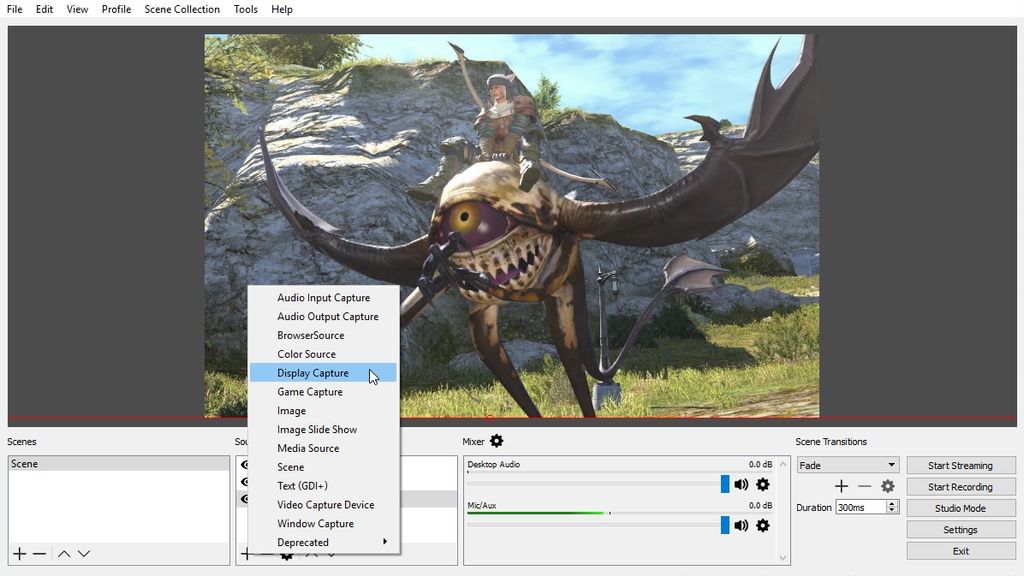Open Mic/Aux properties gear icon
Screen dimensions: 1024x576
(x=762, y=525)
